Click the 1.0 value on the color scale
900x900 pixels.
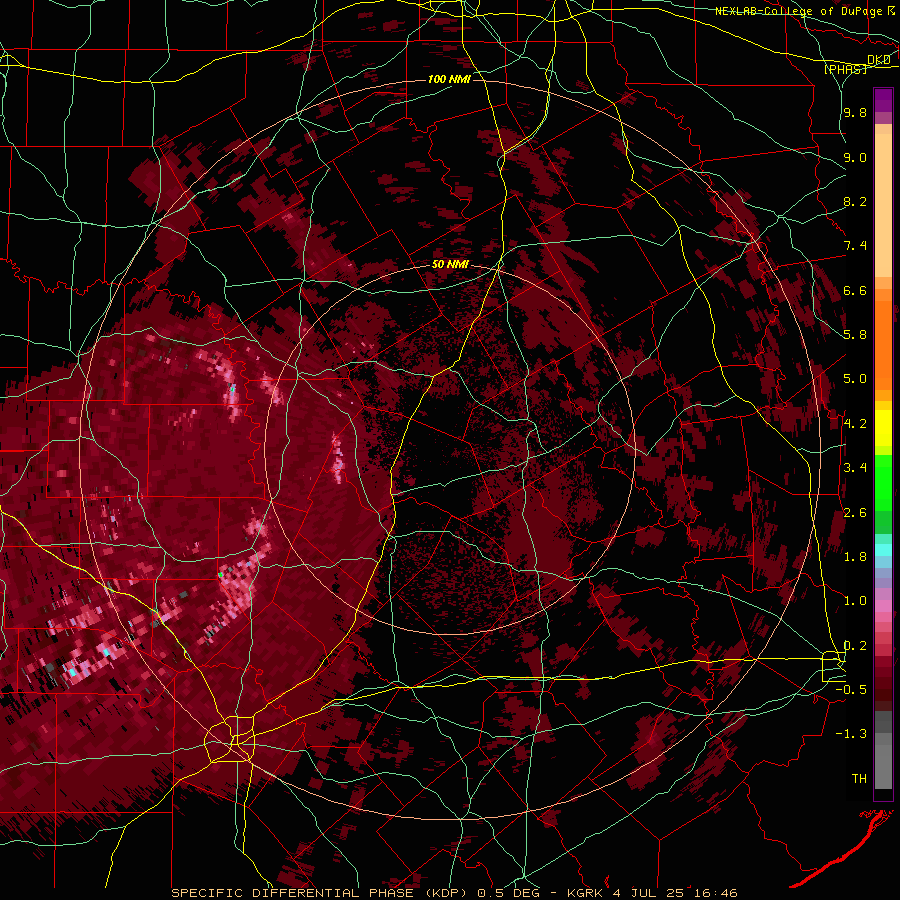(x=855, y=601)
